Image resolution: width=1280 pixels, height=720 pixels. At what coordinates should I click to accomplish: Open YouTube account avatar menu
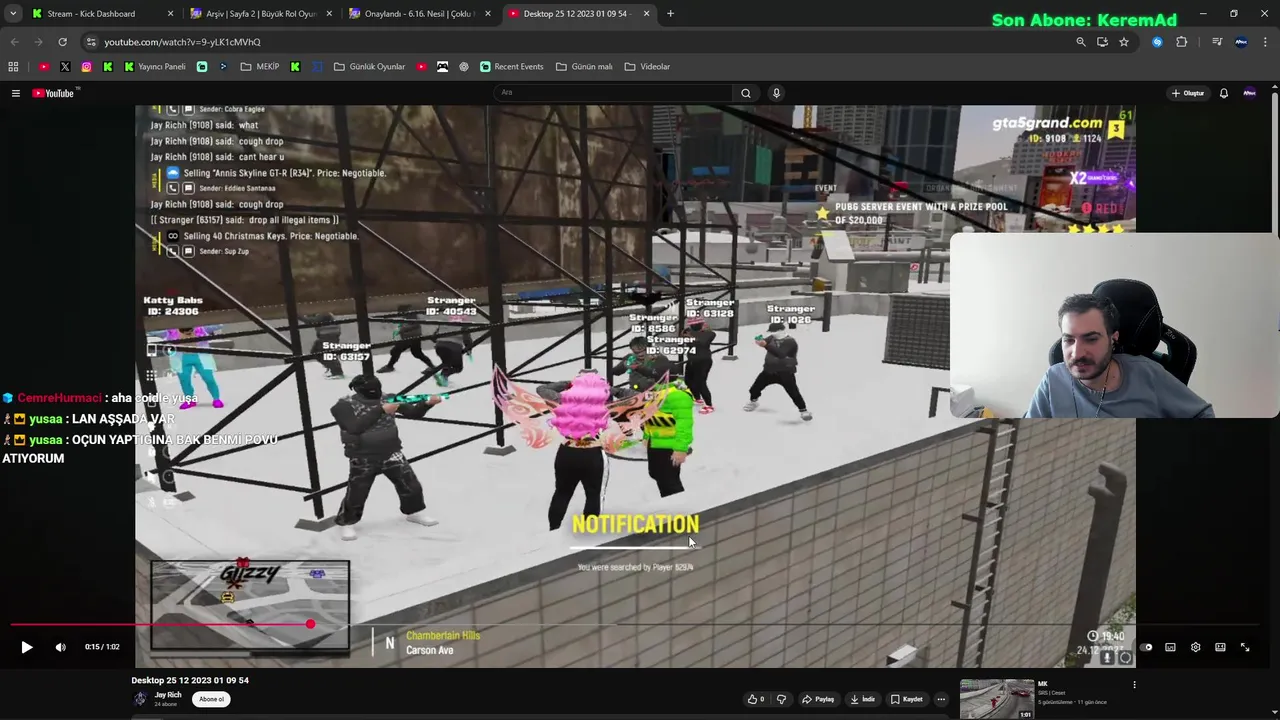click(x=1249, y=93)
